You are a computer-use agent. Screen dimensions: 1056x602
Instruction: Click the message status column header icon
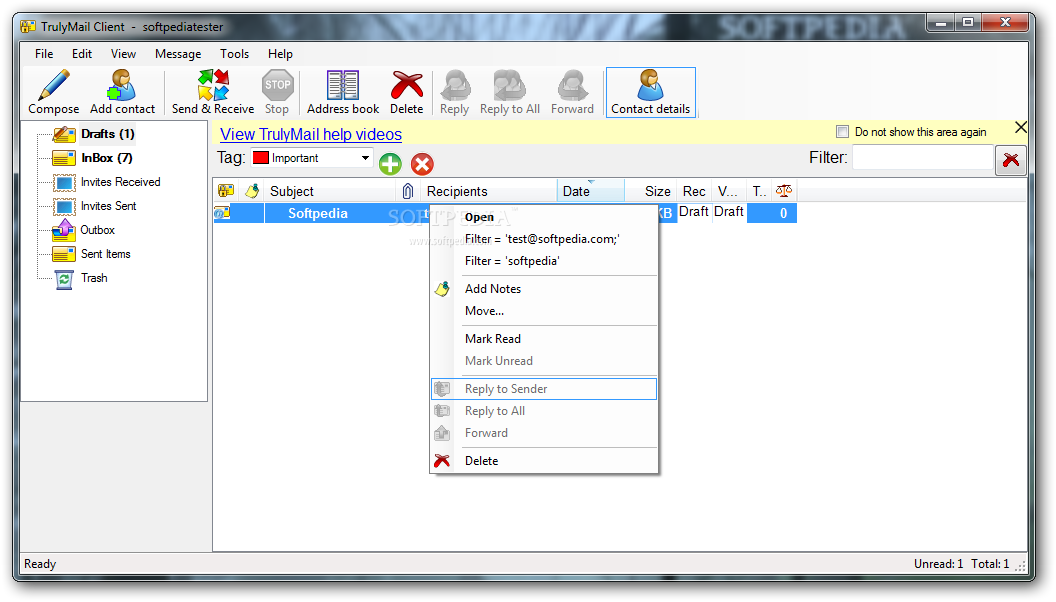point(226,191)
